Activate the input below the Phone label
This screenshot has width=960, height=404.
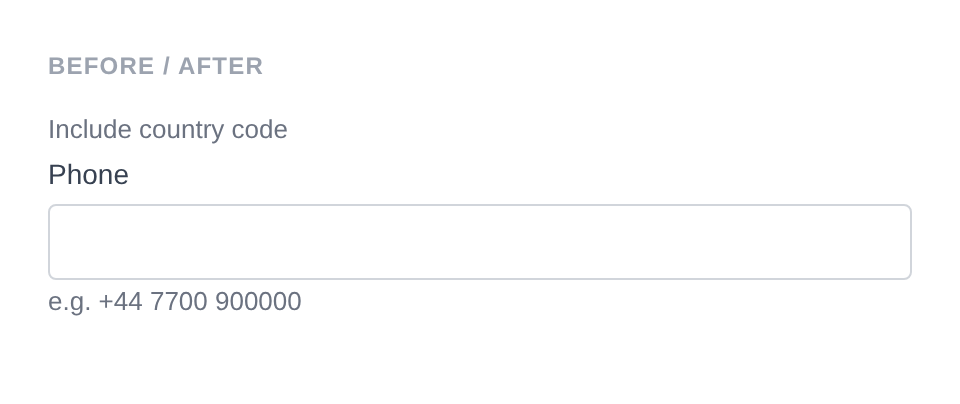tap(480, 242)
